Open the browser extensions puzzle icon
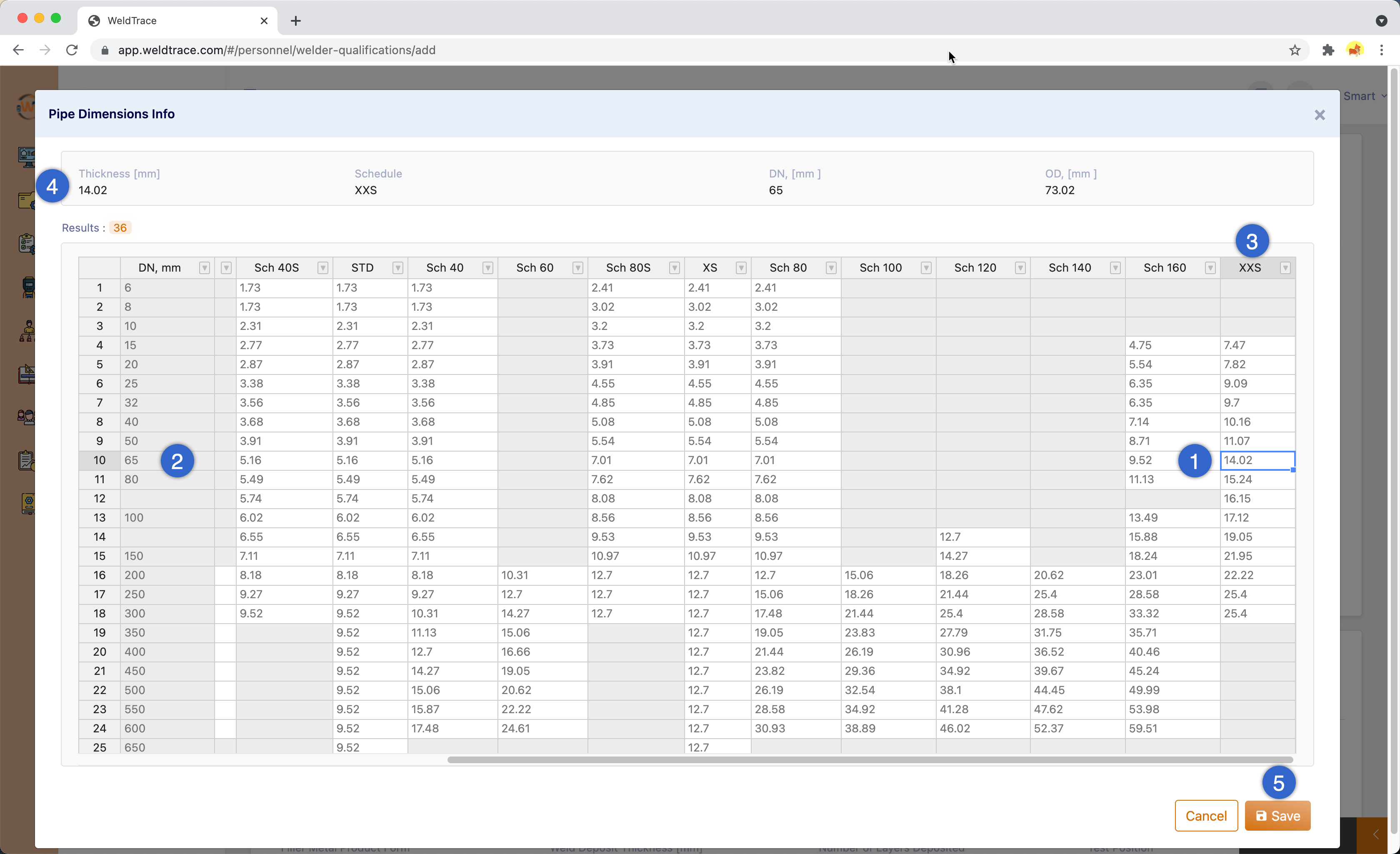 1328,50
